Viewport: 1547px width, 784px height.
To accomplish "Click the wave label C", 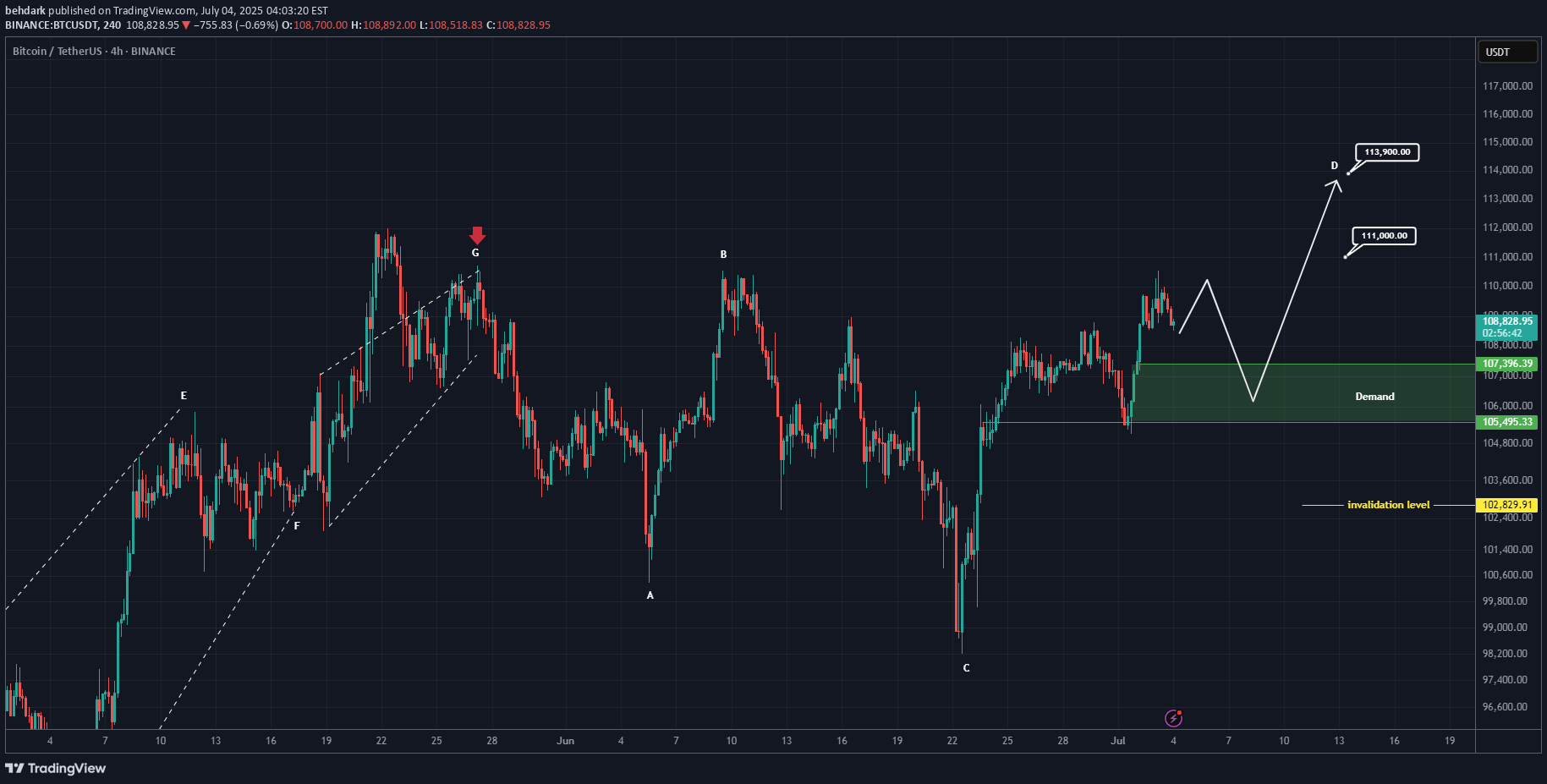I will tap(967, 668).
